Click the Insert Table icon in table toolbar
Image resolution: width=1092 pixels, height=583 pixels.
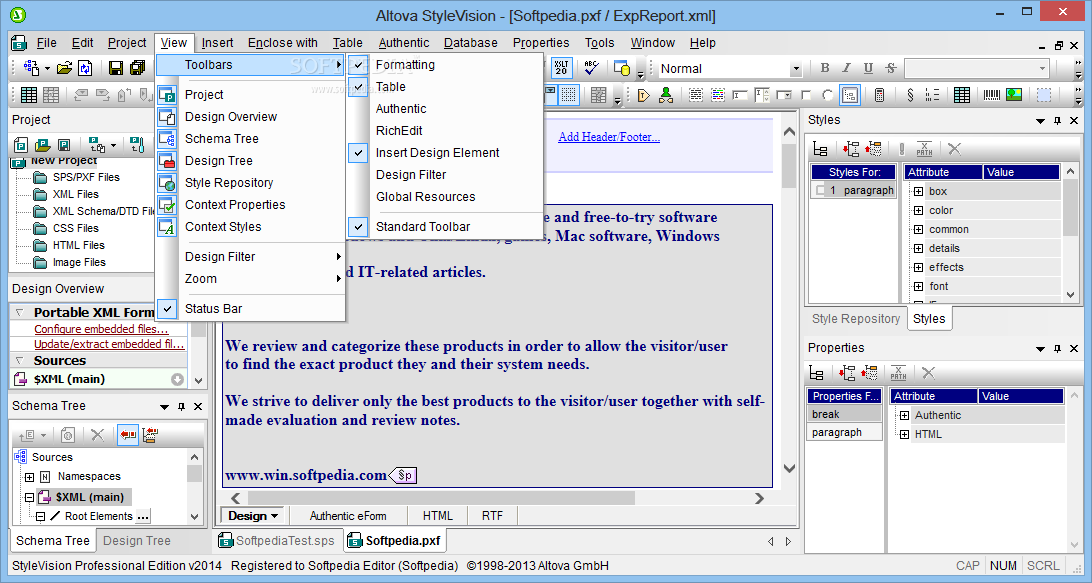[29, 95]
